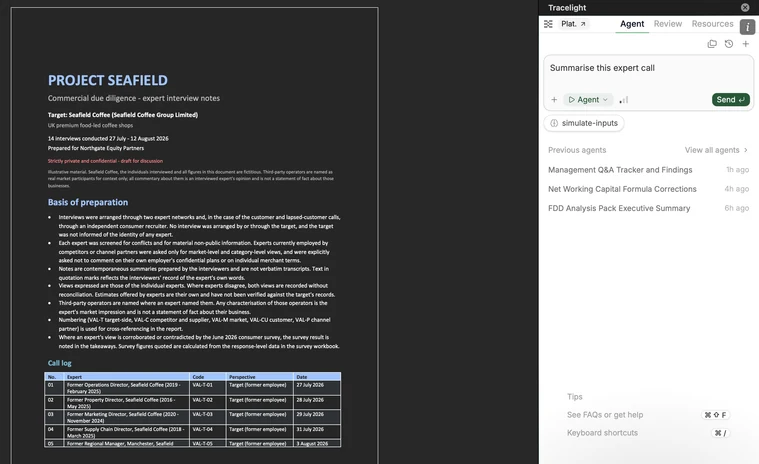Select the VAL-T-02 code cell
Screen dimensions: 759x464
[208, 403]
